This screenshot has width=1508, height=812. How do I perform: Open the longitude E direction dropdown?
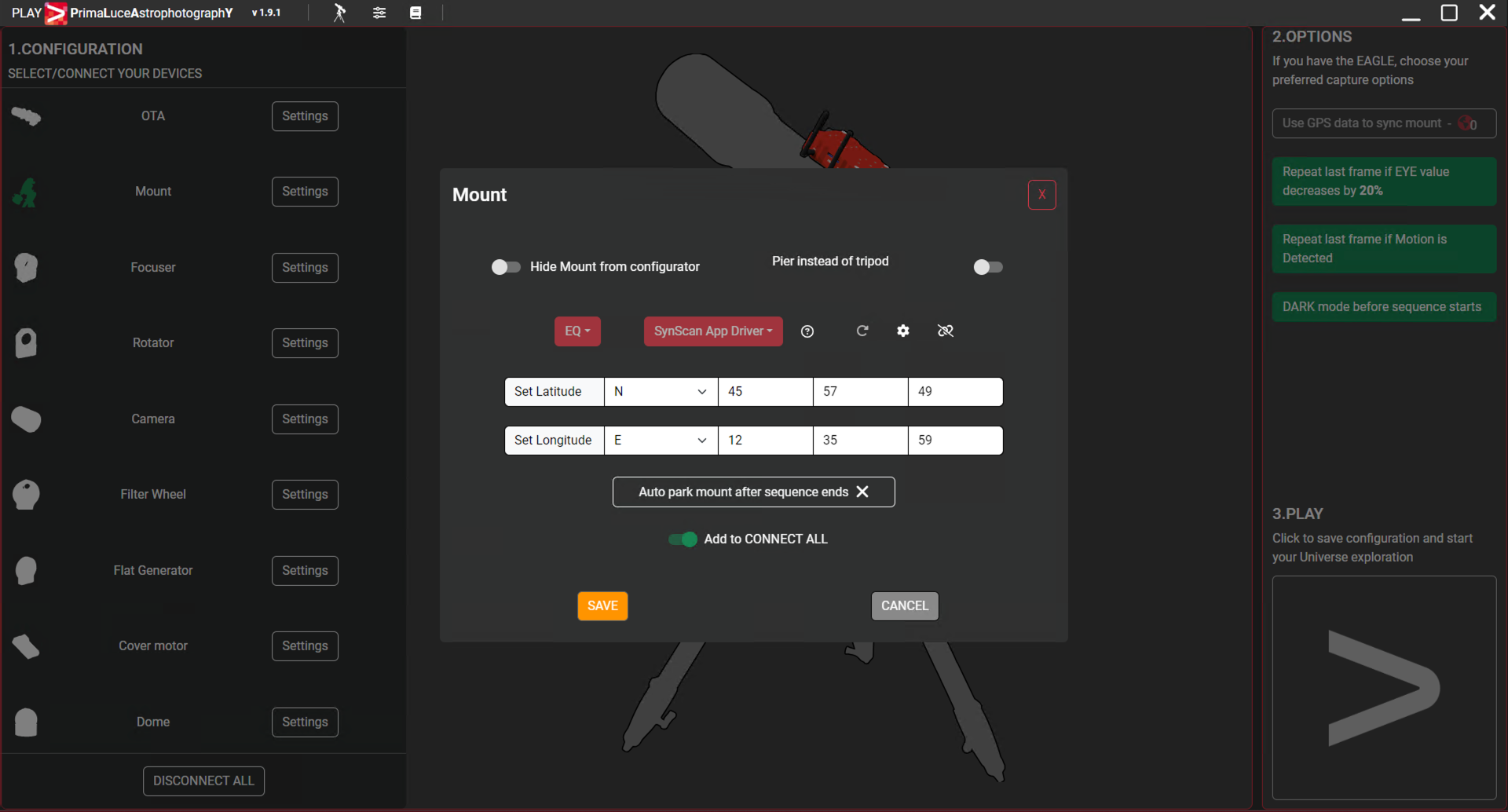tap(661, 441)
